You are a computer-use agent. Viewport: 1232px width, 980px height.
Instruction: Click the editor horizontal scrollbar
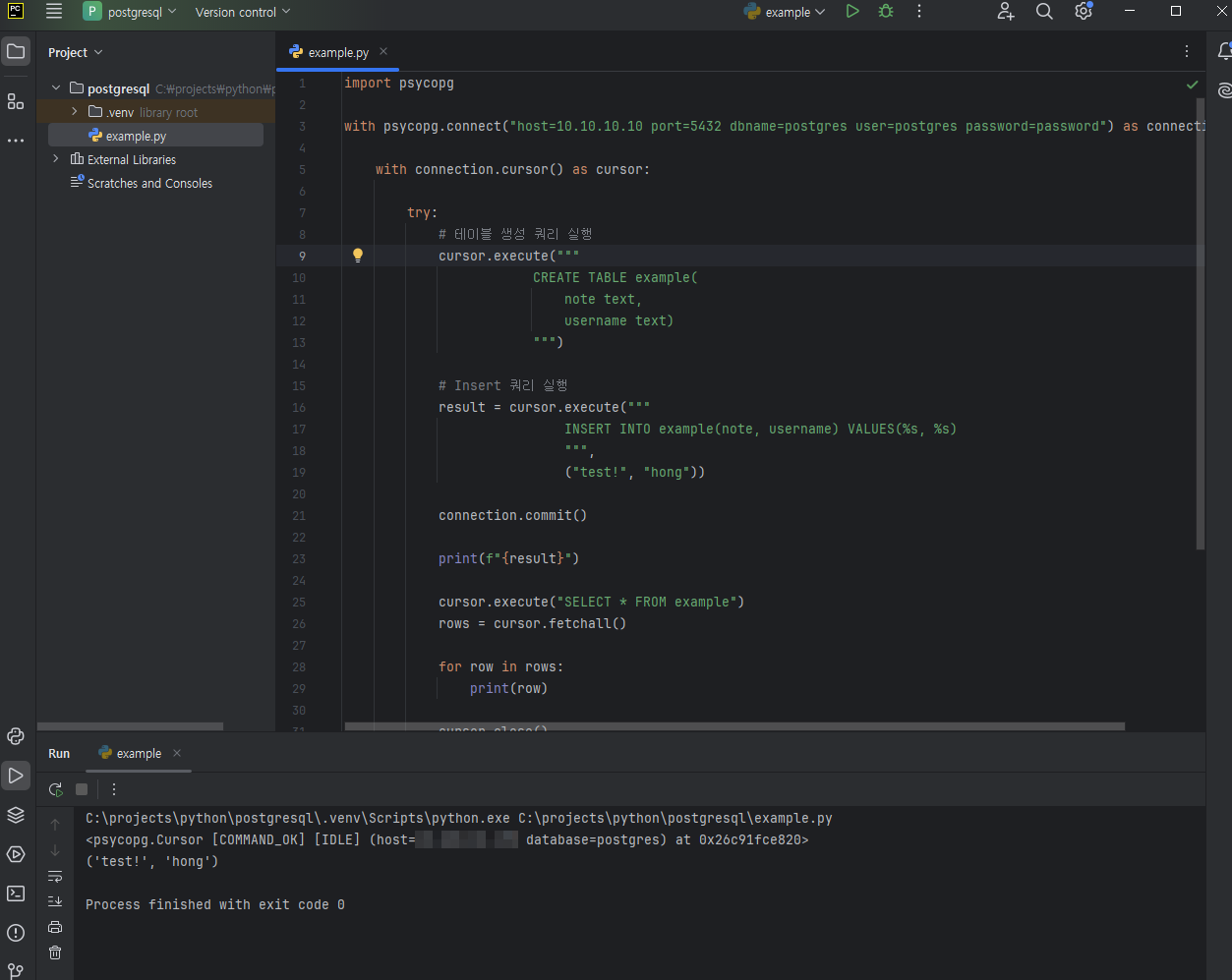tap(734, 727)
